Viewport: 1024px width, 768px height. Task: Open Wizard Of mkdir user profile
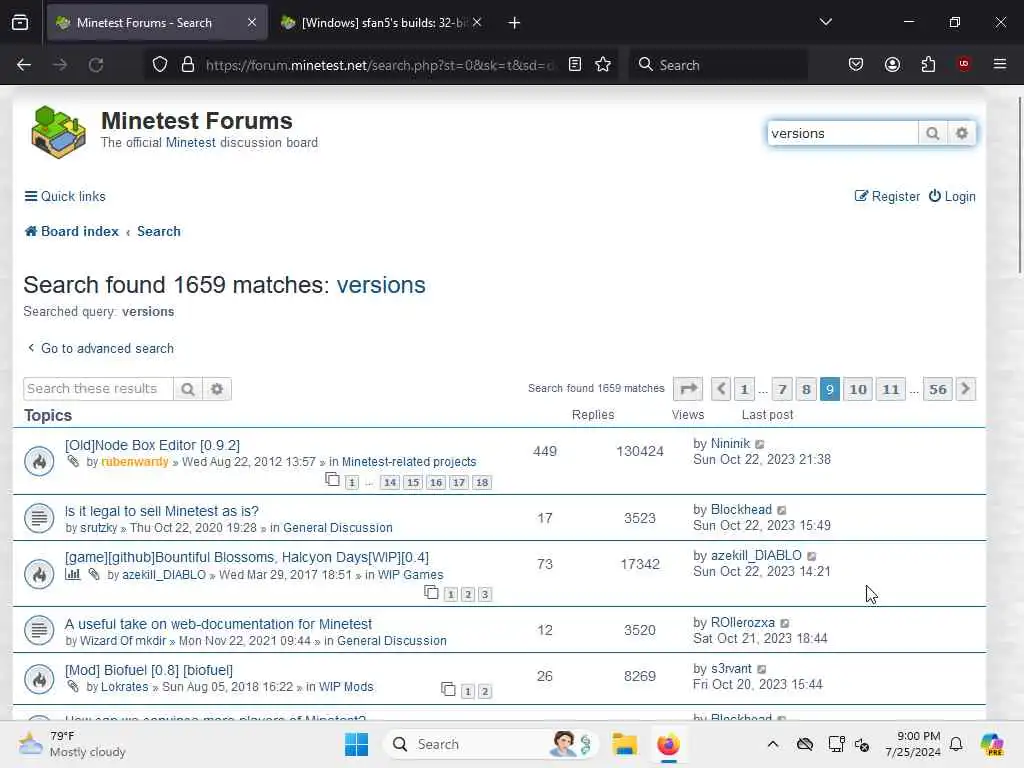pyautogui.click(x=123, y=641)
